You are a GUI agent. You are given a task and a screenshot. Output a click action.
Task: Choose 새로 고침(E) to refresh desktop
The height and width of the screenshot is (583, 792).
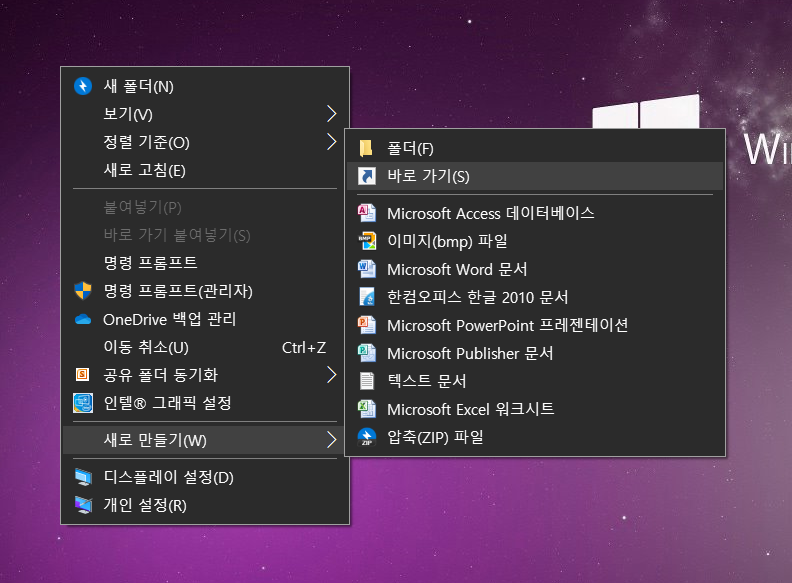(x=205, y=170)
